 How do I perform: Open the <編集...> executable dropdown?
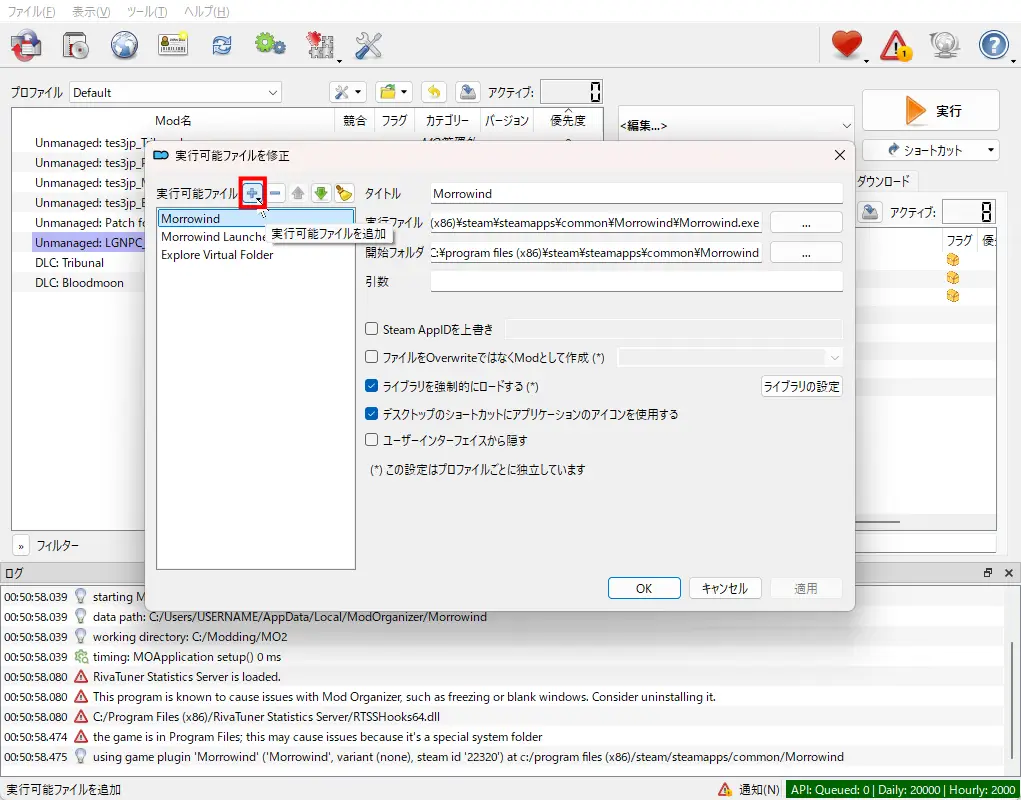click(x=736, y=125)
